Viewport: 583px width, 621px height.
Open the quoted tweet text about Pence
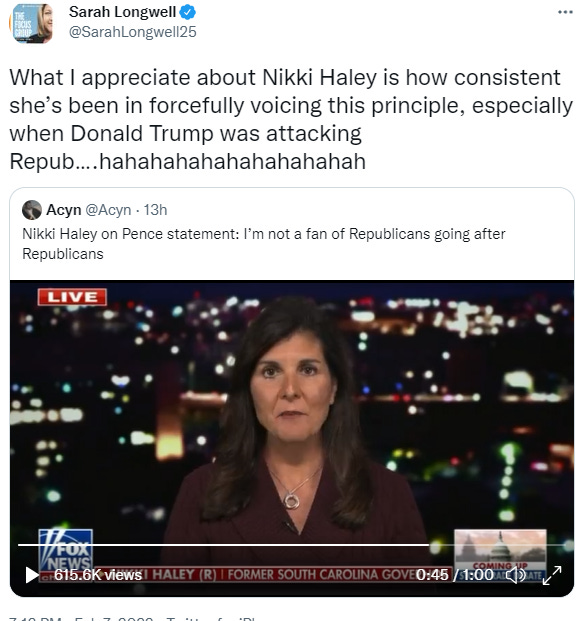click(x=264, y=244)
